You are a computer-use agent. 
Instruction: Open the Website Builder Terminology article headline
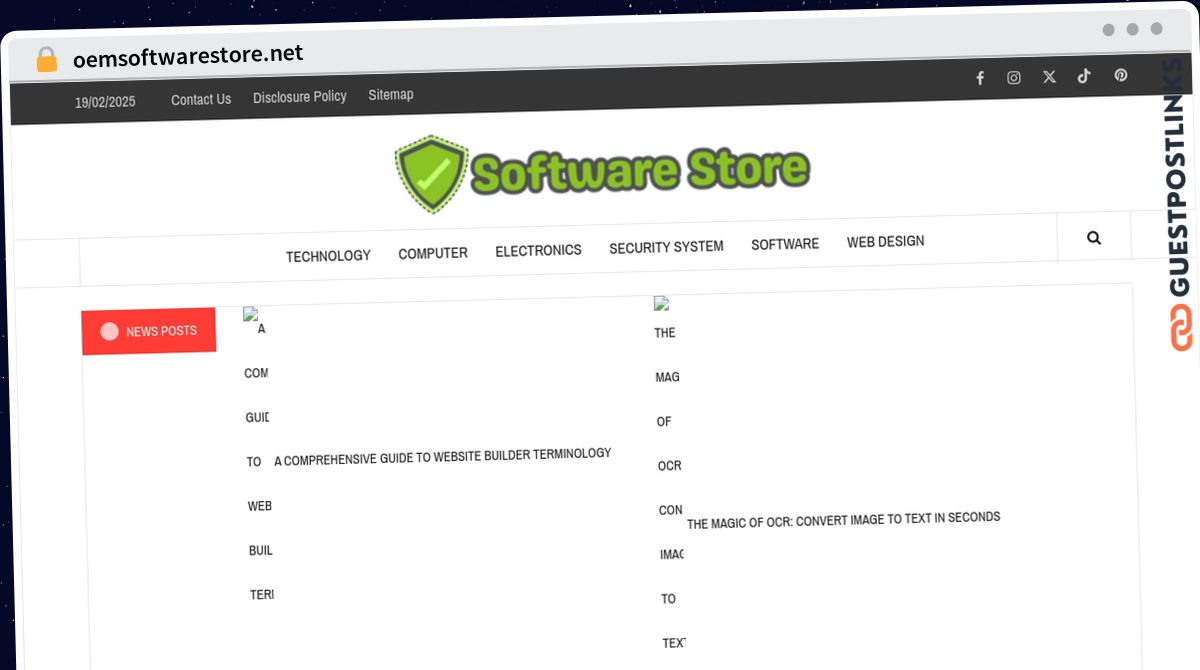click(442, 457)
